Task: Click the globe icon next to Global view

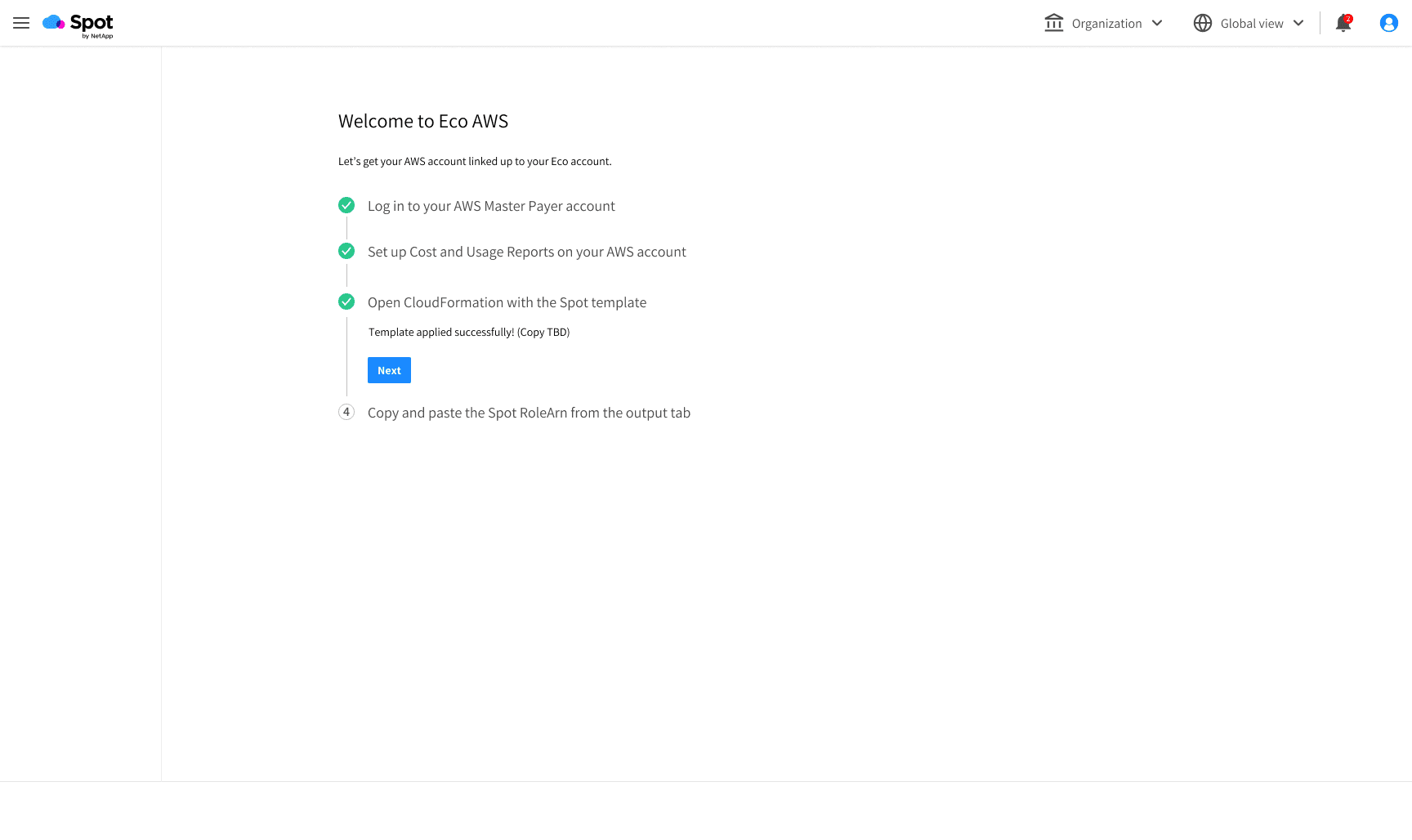Action: [1202, 23]
